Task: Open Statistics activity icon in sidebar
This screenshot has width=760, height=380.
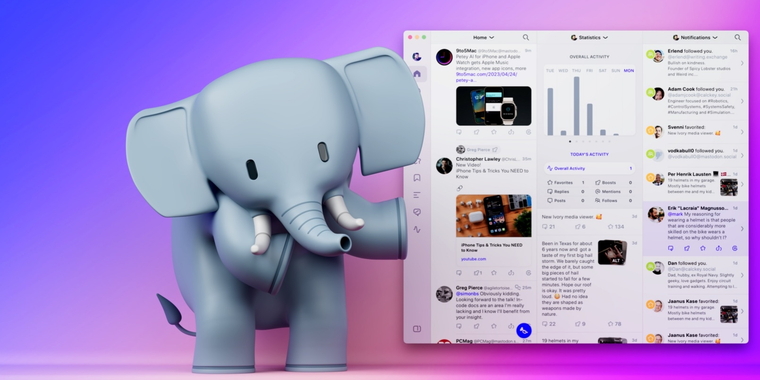Action: 417,230
